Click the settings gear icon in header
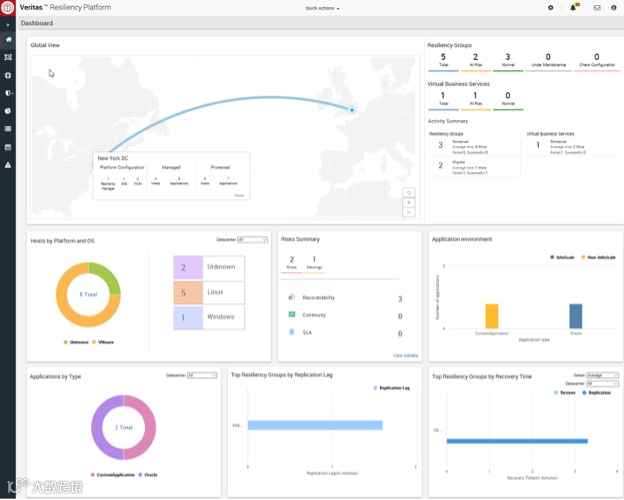The image size is (624, 500). coord(550,8)
